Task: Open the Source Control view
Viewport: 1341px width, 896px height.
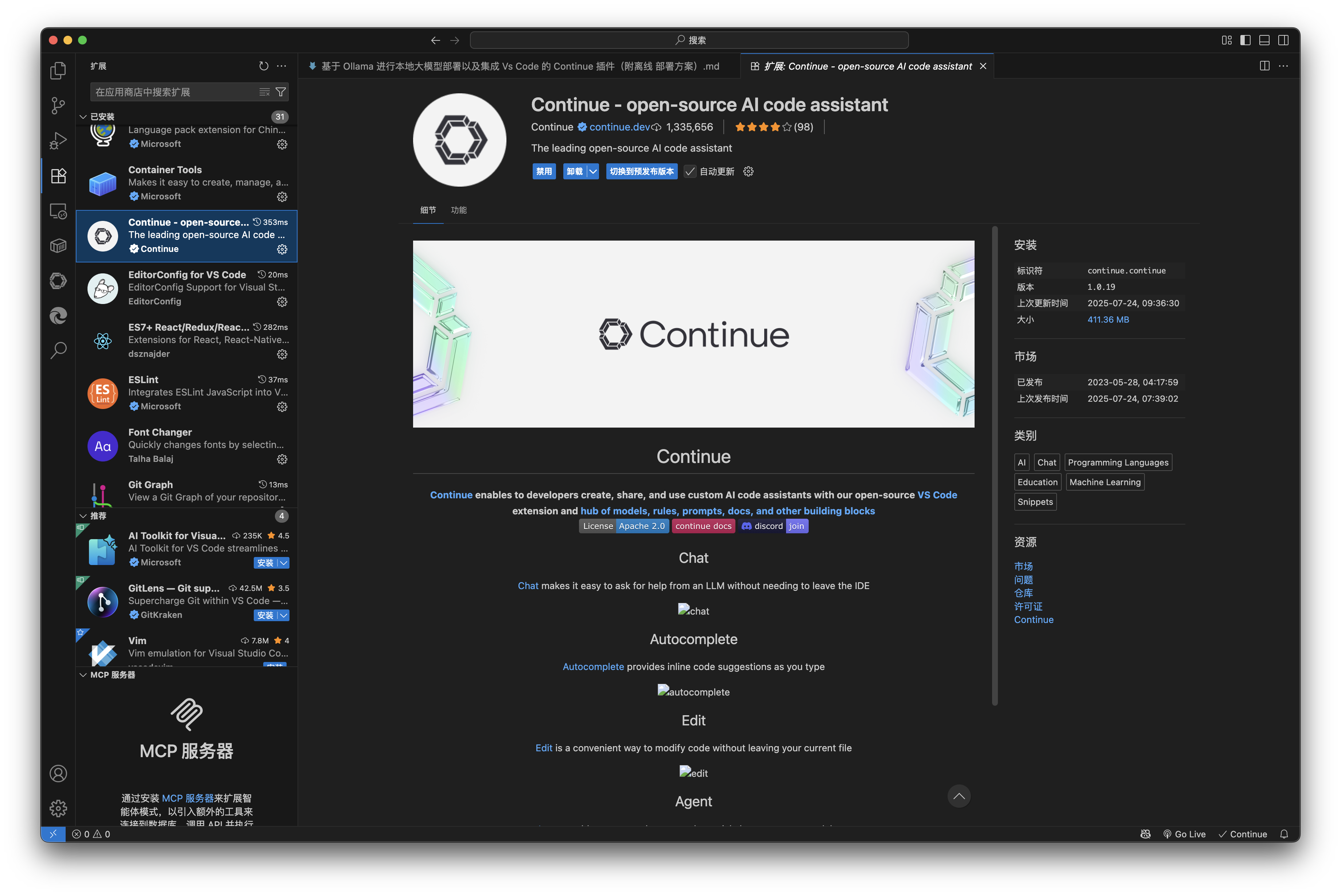Action: (x=58, y=106)
